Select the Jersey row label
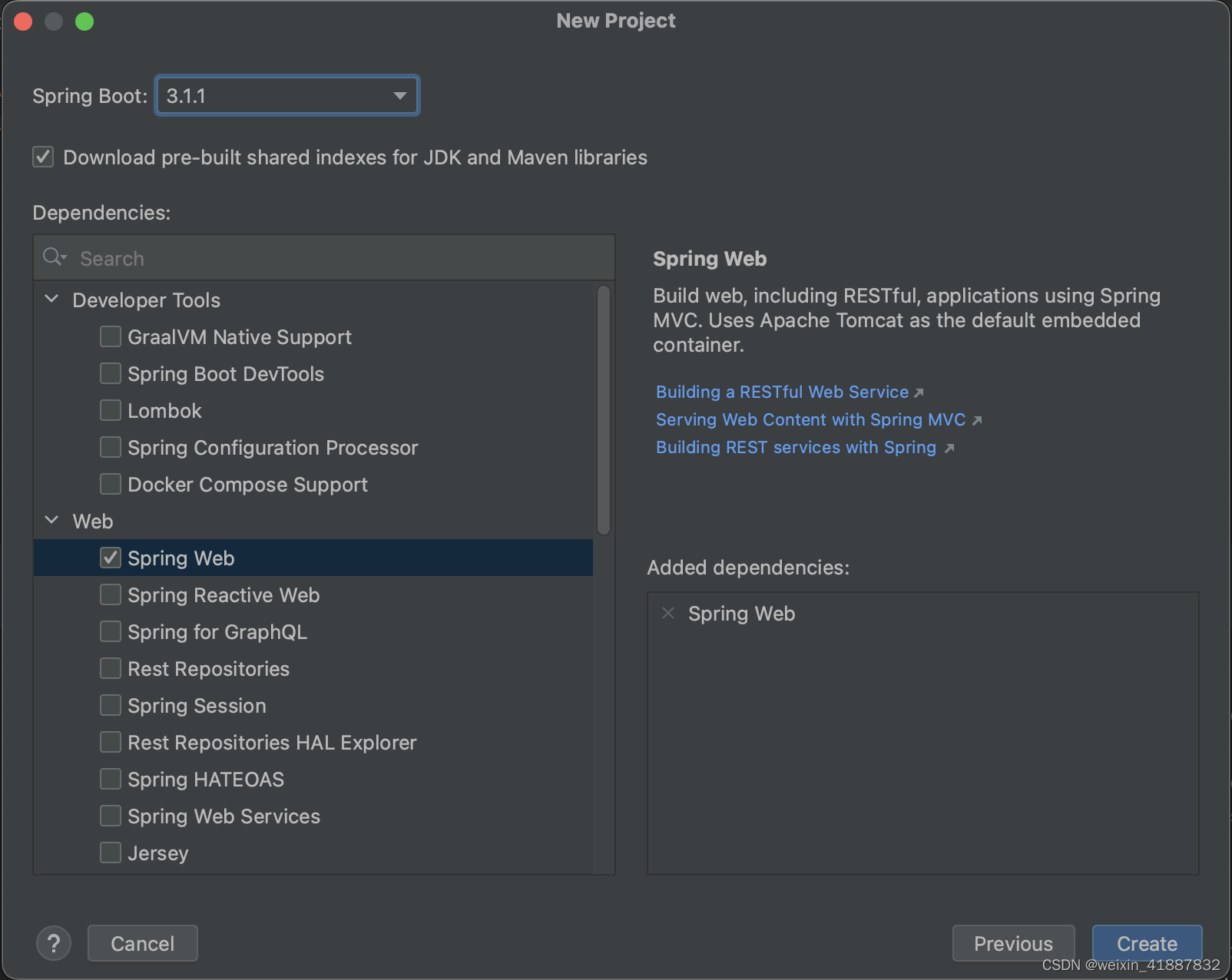 coord(157,853)
